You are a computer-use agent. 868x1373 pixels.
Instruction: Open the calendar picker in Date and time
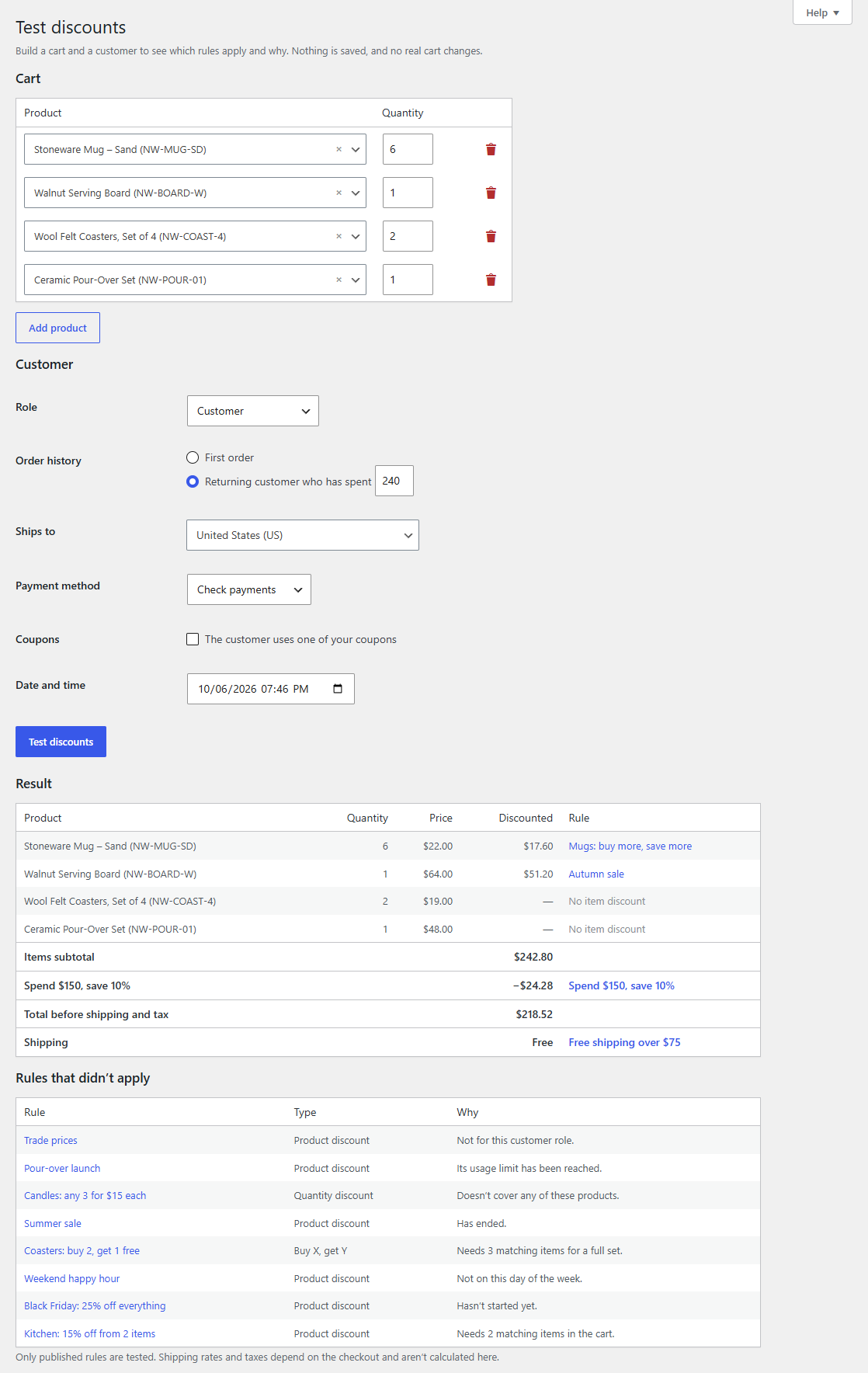coord(338,689)
